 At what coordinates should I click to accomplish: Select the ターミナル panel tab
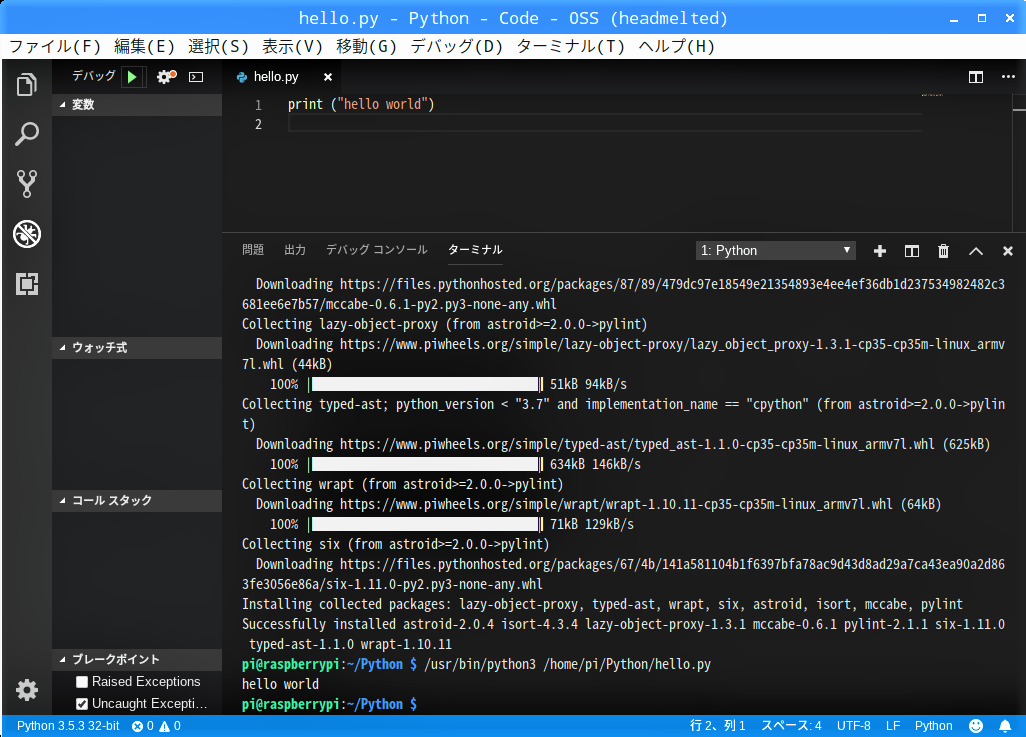coord(475,250)
